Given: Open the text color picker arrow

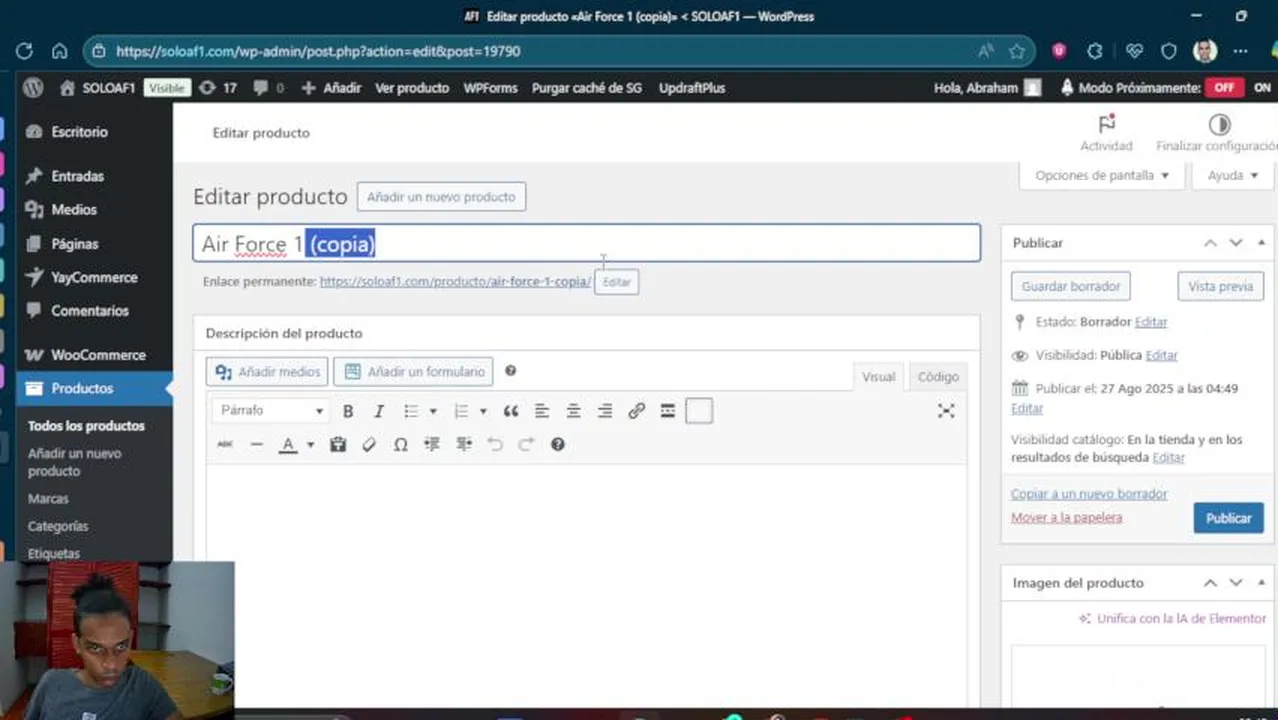Looking at the screenshot, I should click(310, 444).
